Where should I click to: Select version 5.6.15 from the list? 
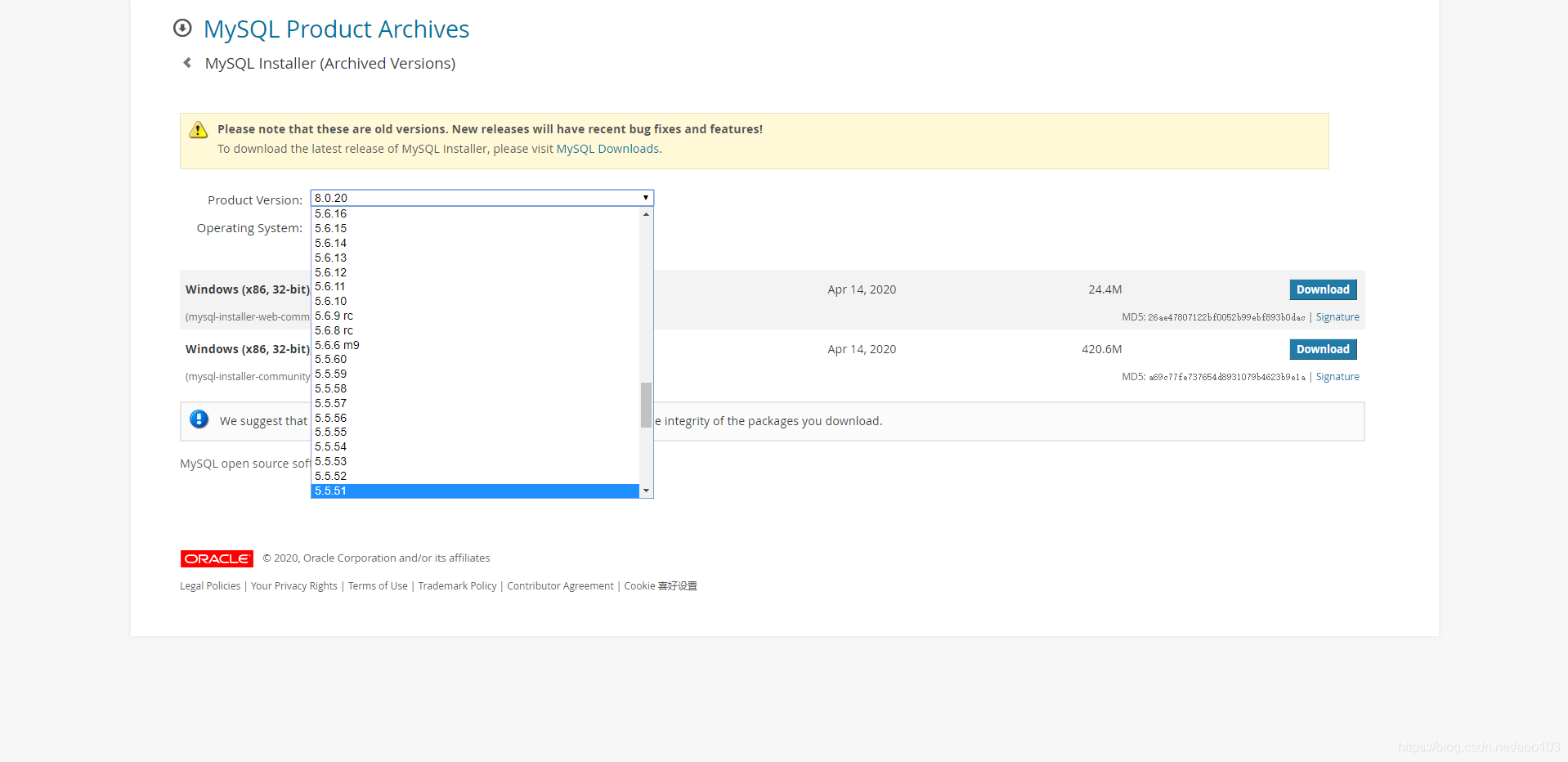[x=475, y=229]
